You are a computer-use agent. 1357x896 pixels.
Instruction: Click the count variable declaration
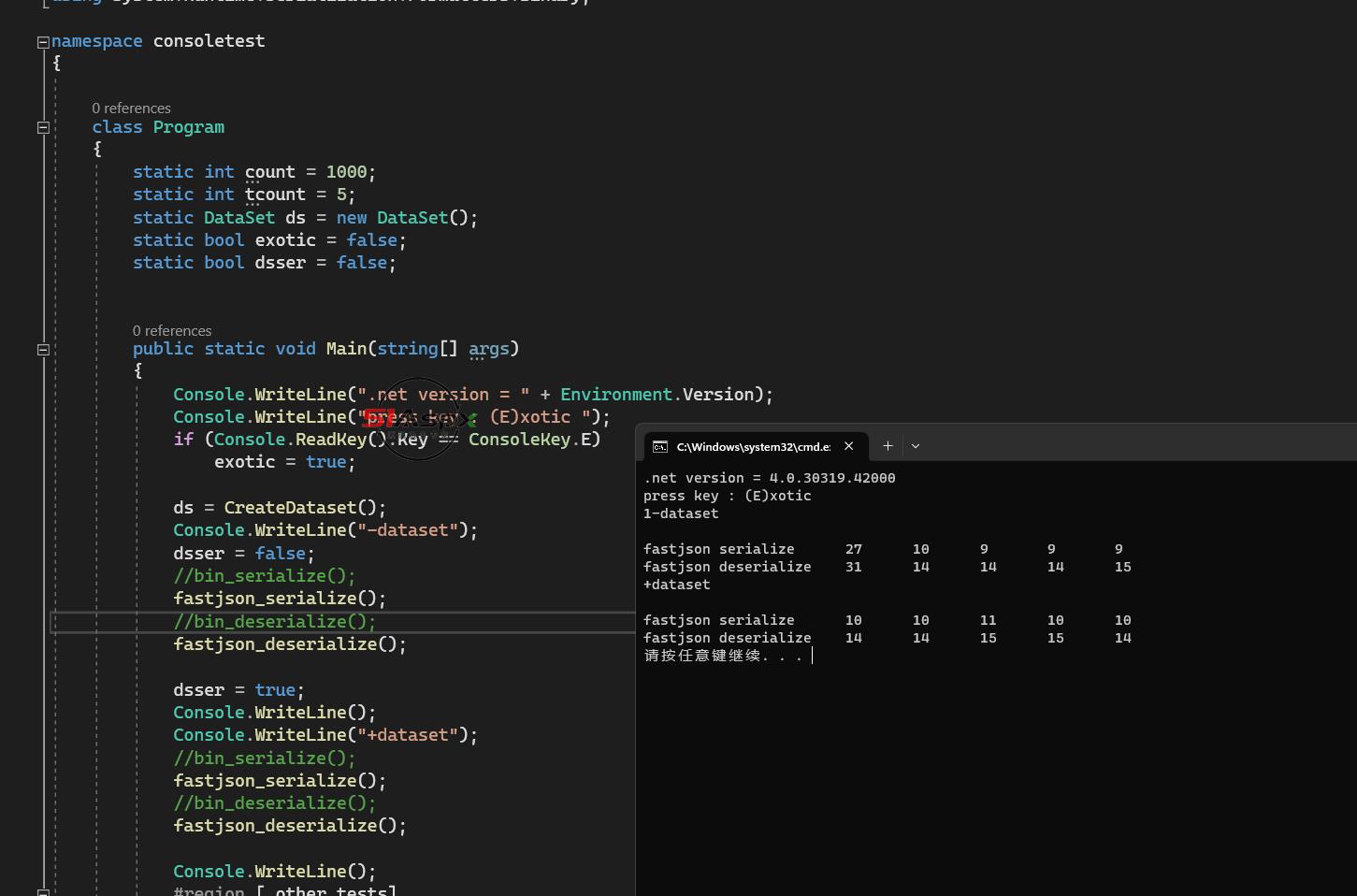(270, 172)
